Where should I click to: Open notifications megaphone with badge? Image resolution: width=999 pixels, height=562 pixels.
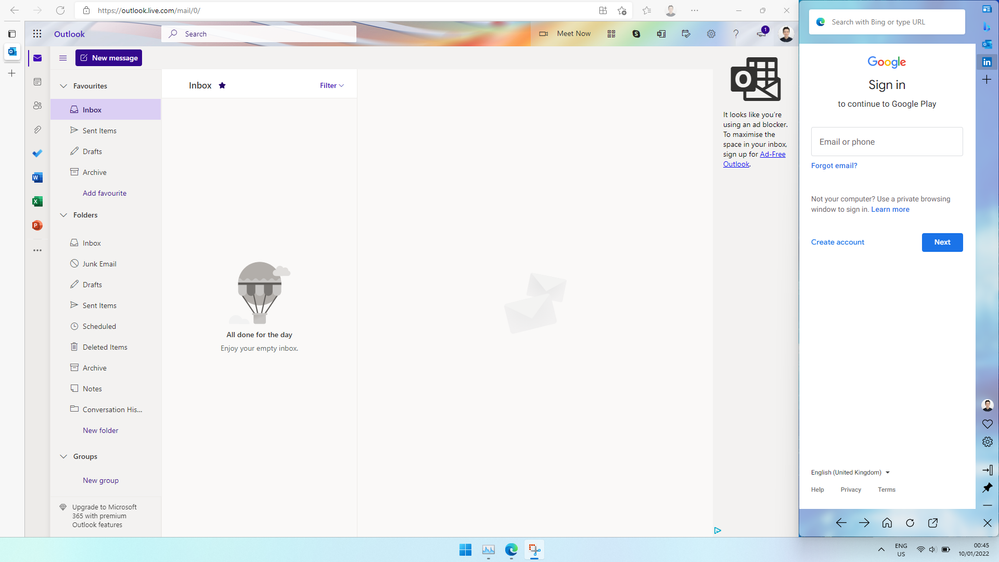762,33
